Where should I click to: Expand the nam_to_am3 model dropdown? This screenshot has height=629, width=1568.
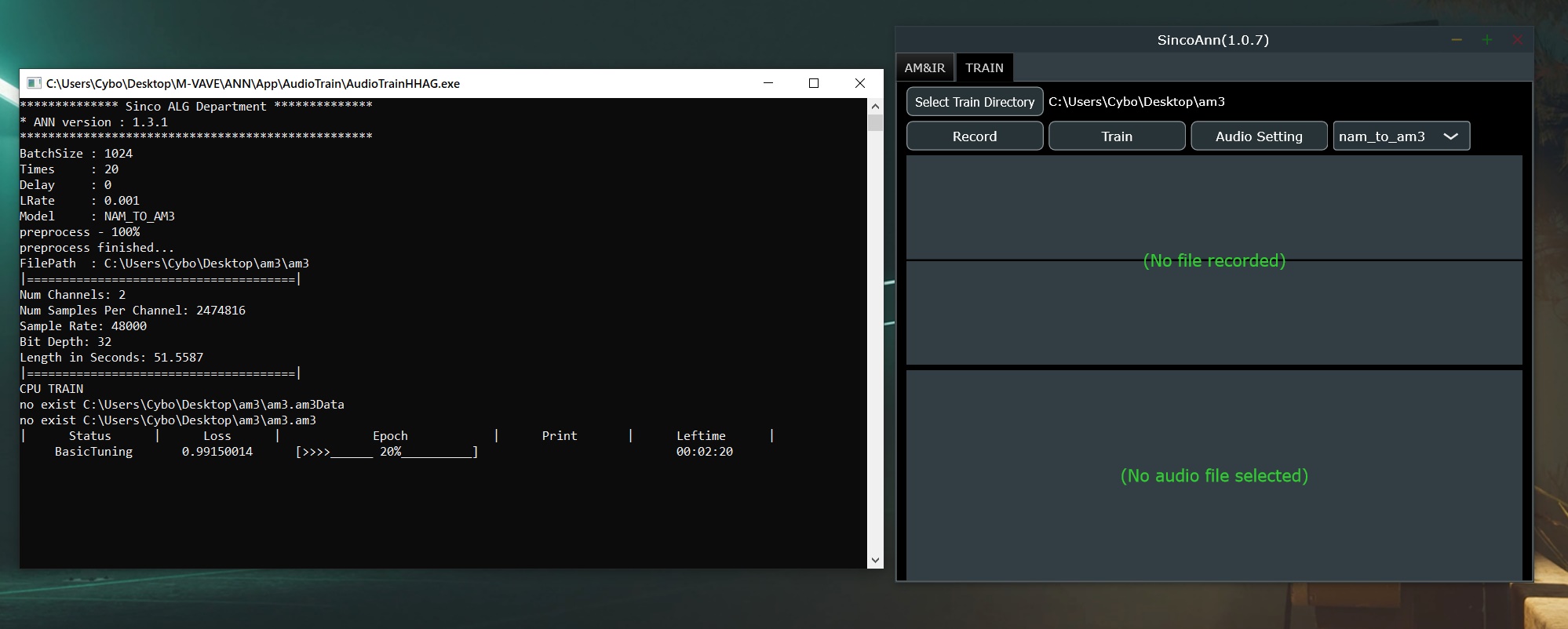click(x=1402, y=136)
